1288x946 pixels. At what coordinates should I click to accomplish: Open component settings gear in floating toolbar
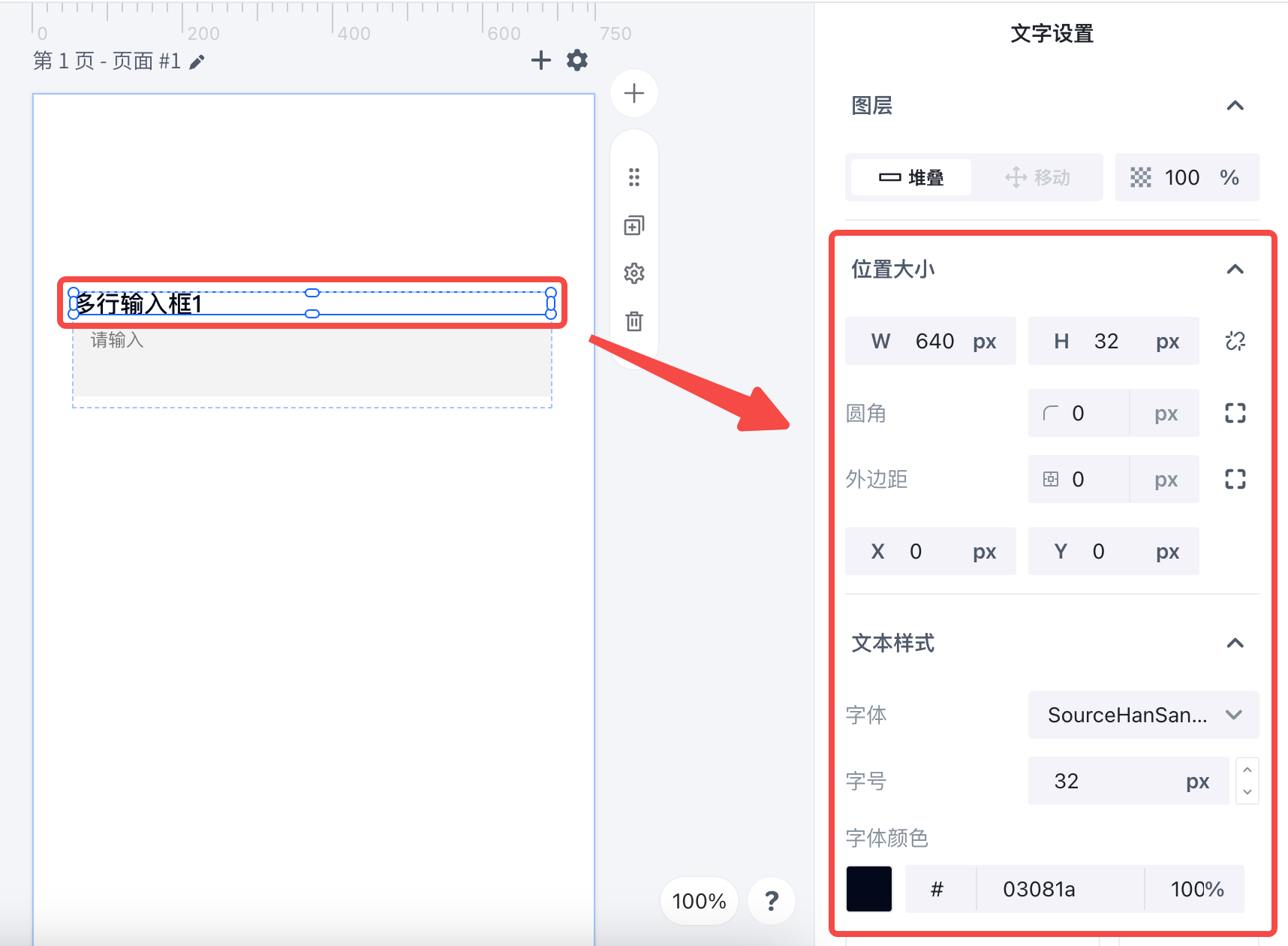tap(634, 273)
